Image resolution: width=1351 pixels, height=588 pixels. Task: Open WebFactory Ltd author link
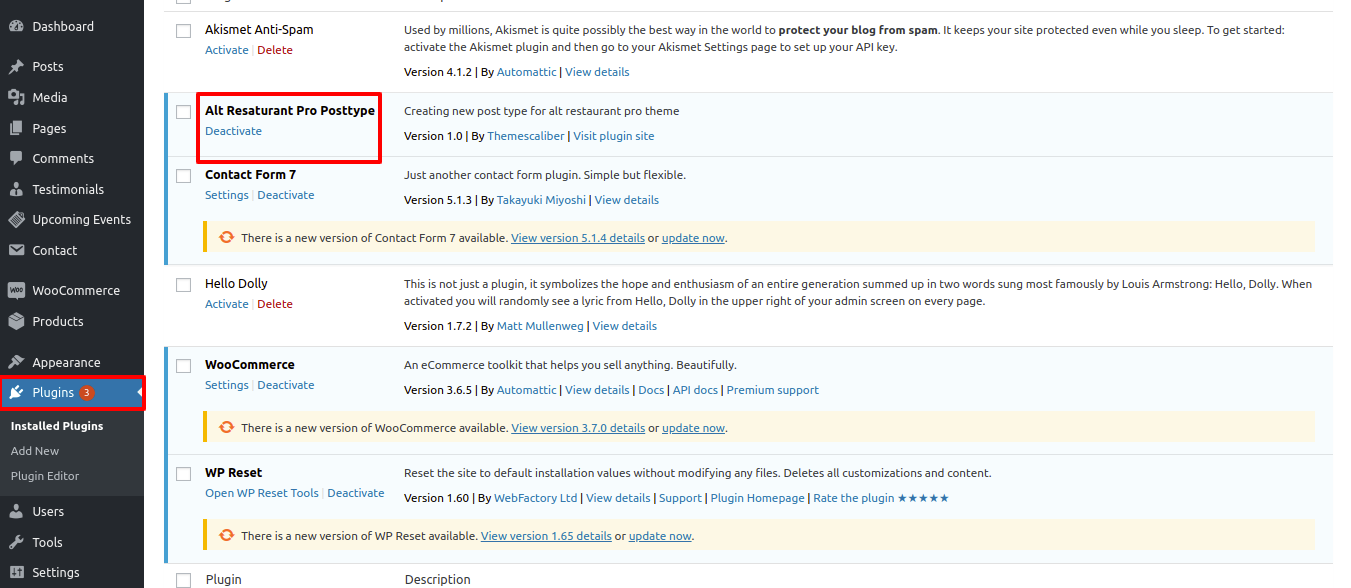pos(536,498)
